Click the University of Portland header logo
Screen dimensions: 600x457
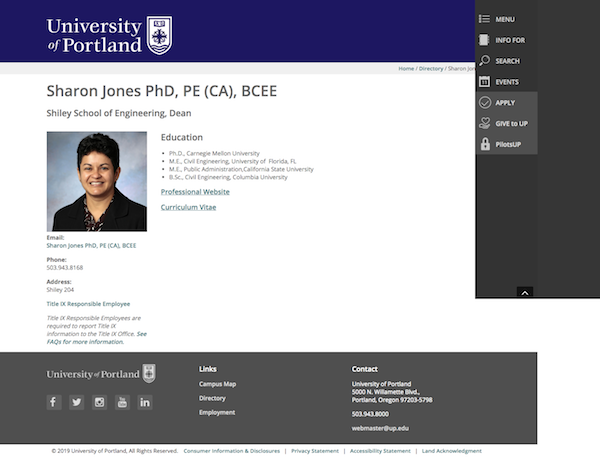[109, 35]
